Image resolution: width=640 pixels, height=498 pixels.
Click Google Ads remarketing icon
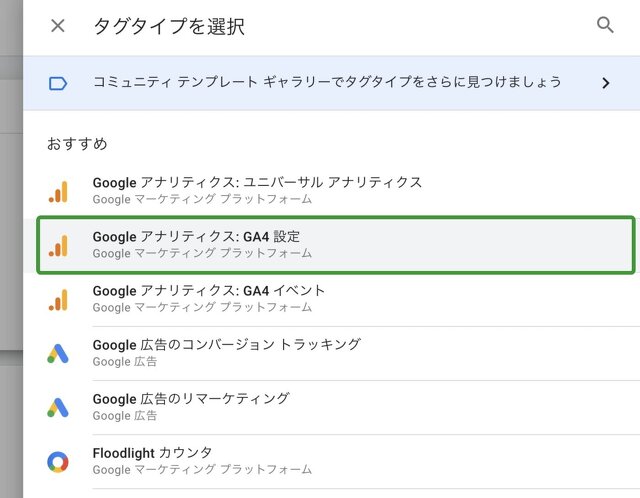(x=58, y=407)
